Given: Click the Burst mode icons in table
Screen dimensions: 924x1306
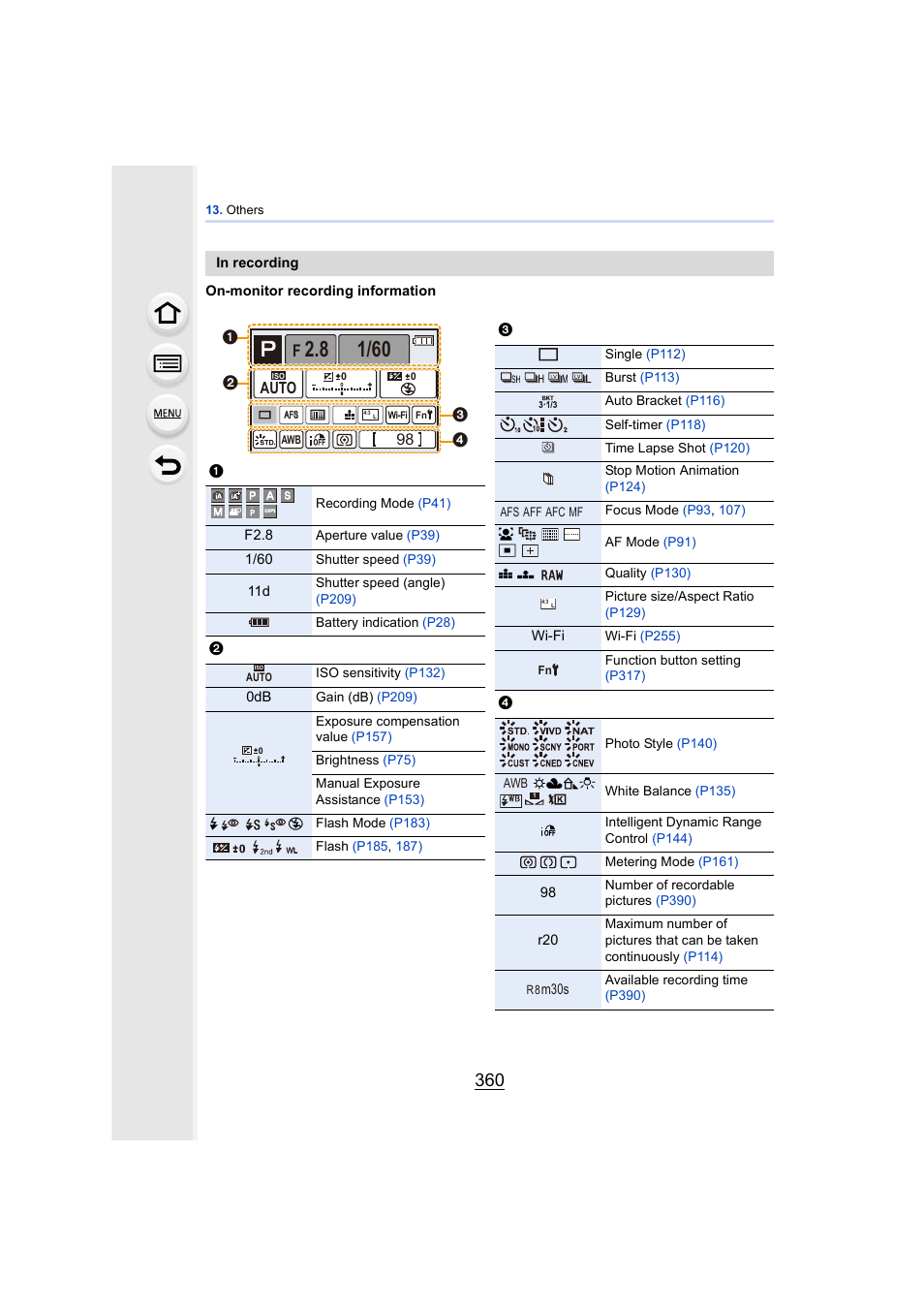Looking at the screenshot, I should point(546,378).
